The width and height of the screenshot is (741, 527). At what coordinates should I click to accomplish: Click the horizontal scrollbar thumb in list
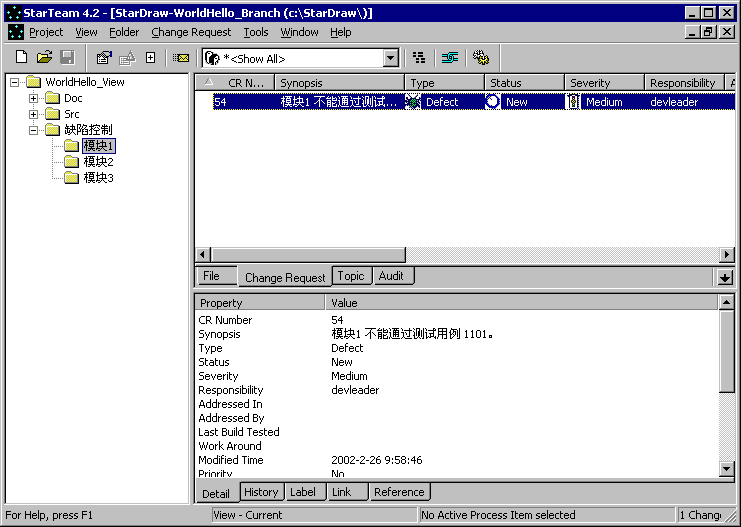click(308, 255)
